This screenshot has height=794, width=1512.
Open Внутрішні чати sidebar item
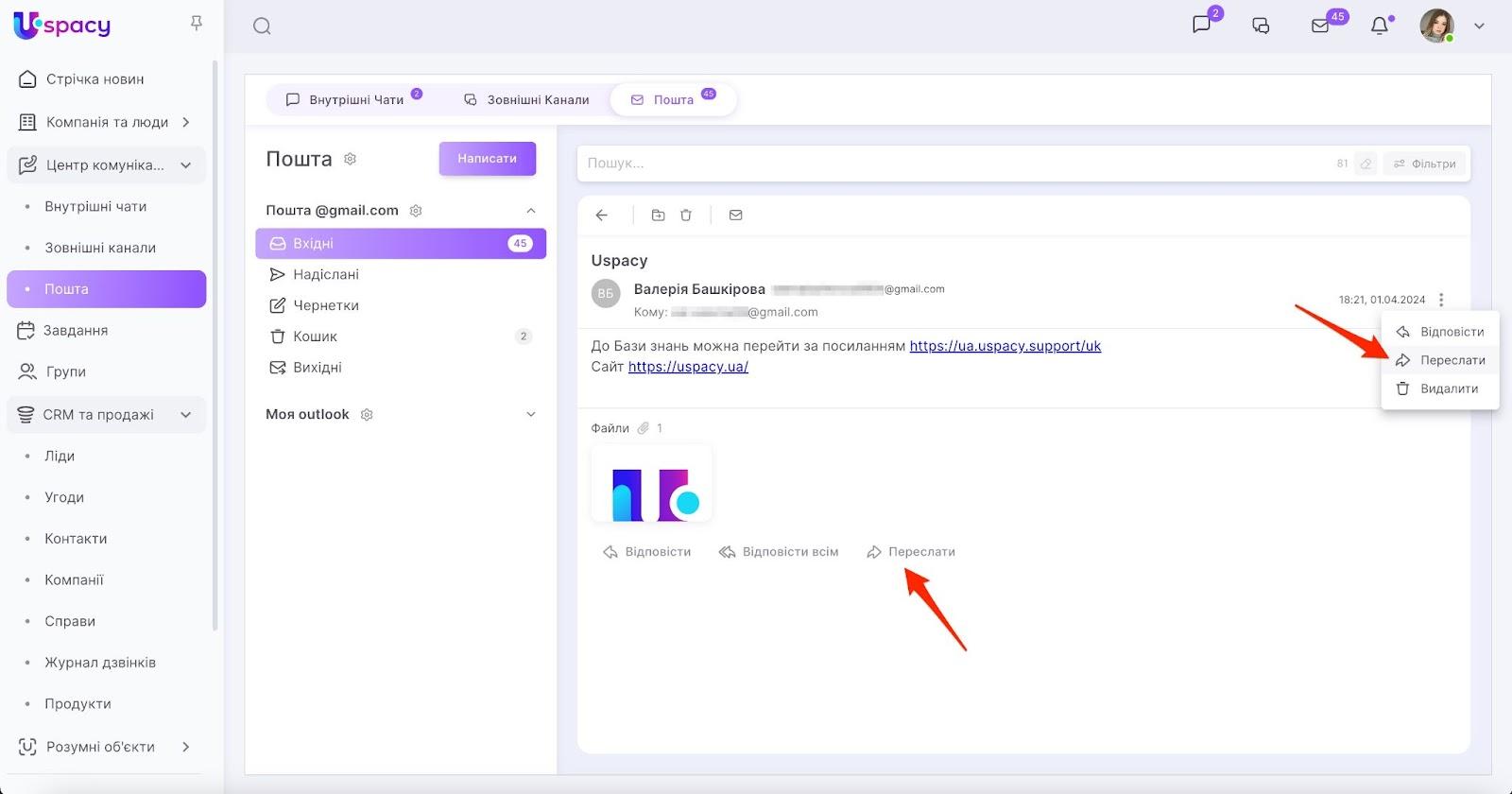pyautogui.click(x=95, y=206)
